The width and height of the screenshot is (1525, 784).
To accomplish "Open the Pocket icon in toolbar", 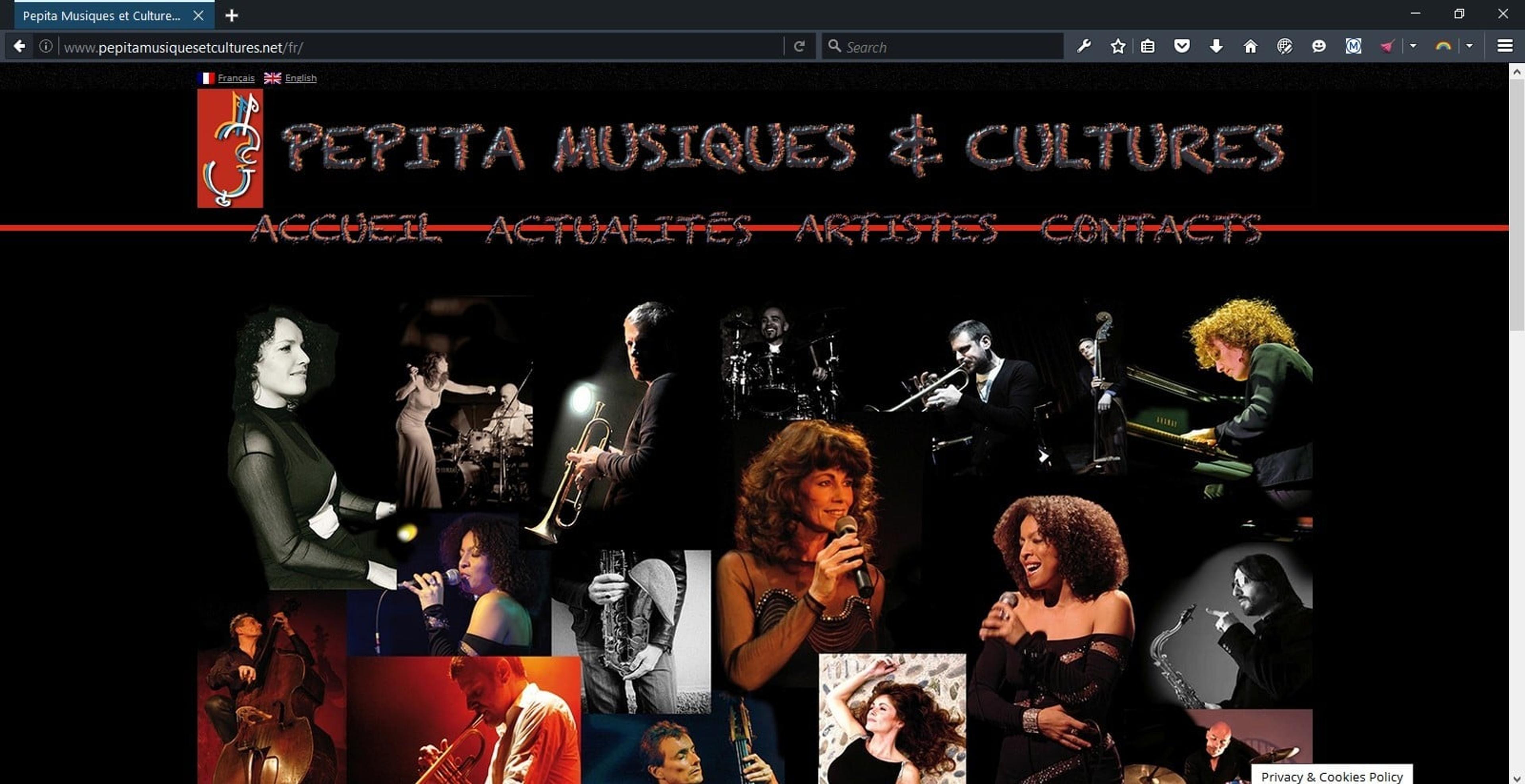I will click(x=1181, y=46).
